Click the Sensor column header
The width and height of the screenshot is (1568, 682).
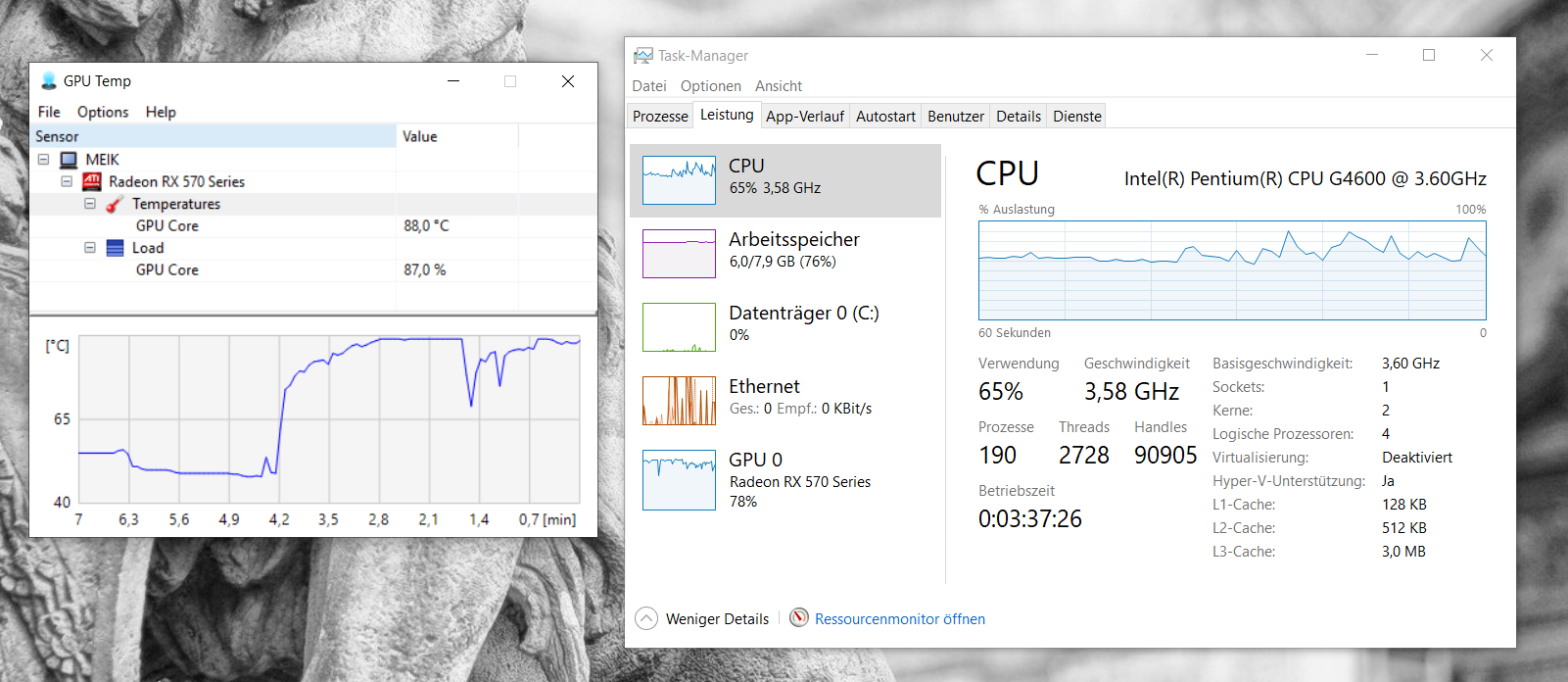213,136
